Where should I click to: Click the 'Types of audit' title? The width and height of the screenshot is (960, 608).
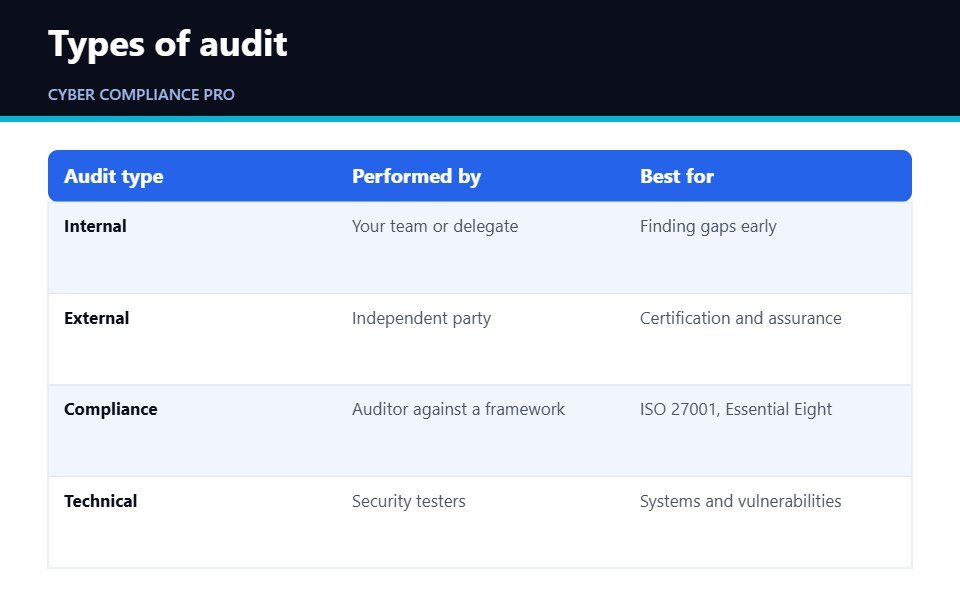click(168, 44)
